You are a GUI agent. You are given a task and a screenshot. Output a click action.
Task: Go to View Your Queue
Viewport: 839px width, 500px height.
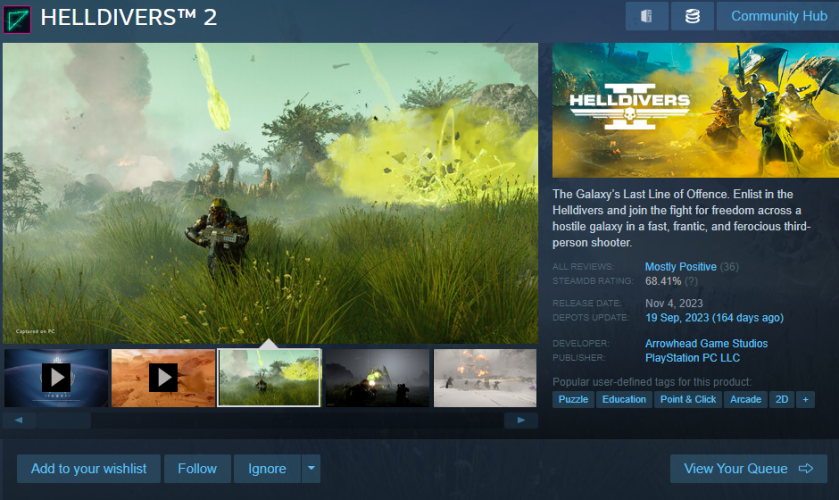pyautogui.click(x=748, y=468)
